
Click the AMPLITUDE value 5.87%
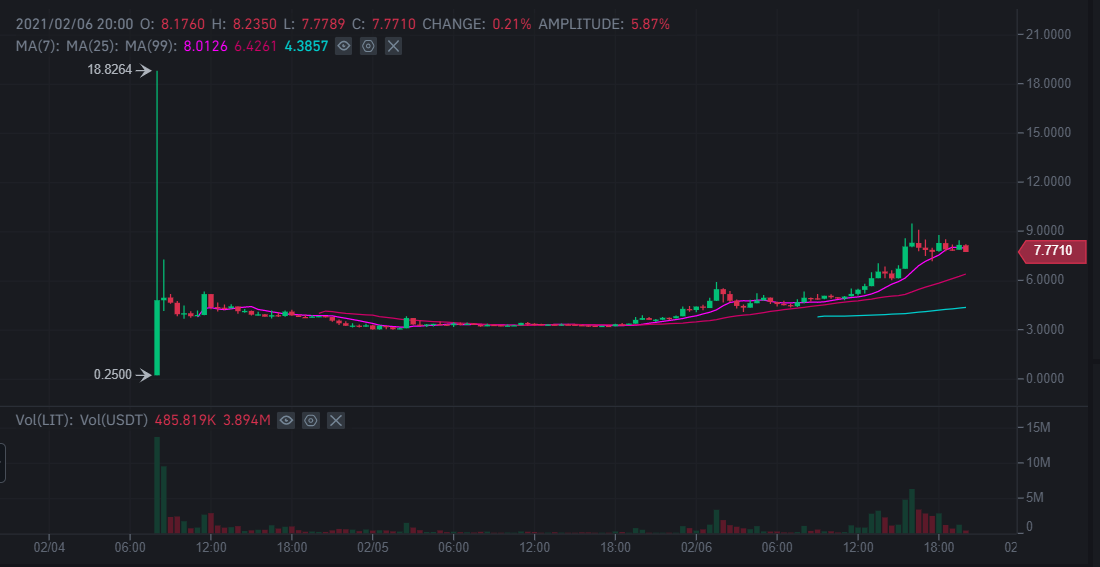(650, 24)
